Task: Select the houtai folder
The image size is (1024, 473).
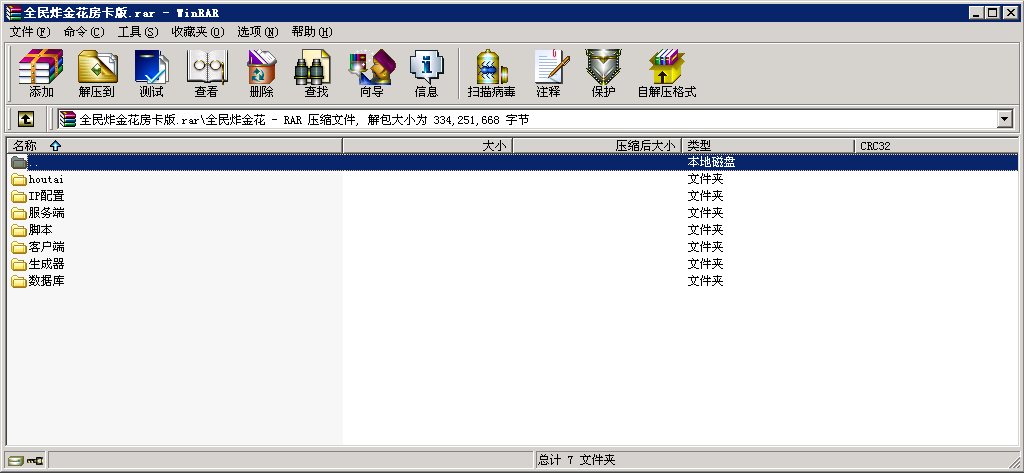Action: point(45,179)
